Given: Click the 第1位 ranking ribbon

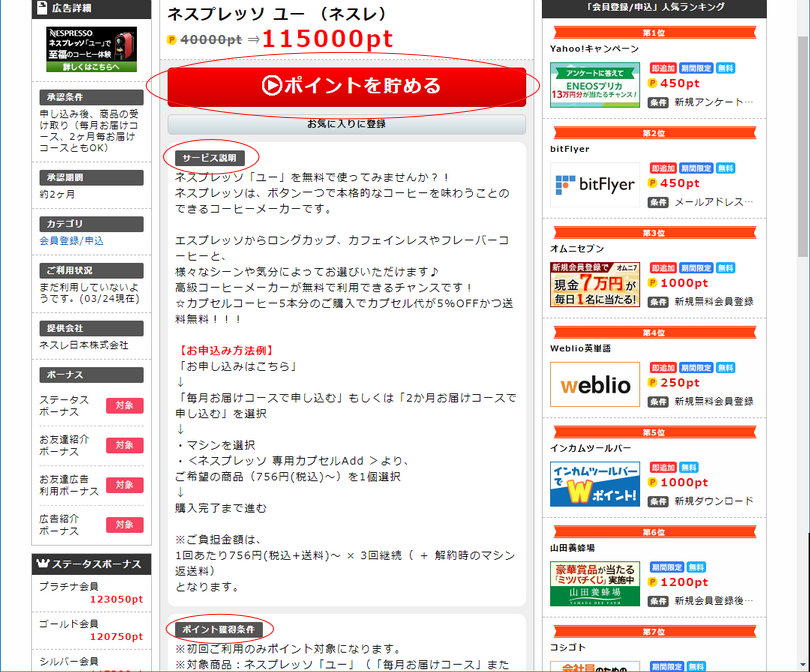Looking at the screenshot, I should [654, 33].
